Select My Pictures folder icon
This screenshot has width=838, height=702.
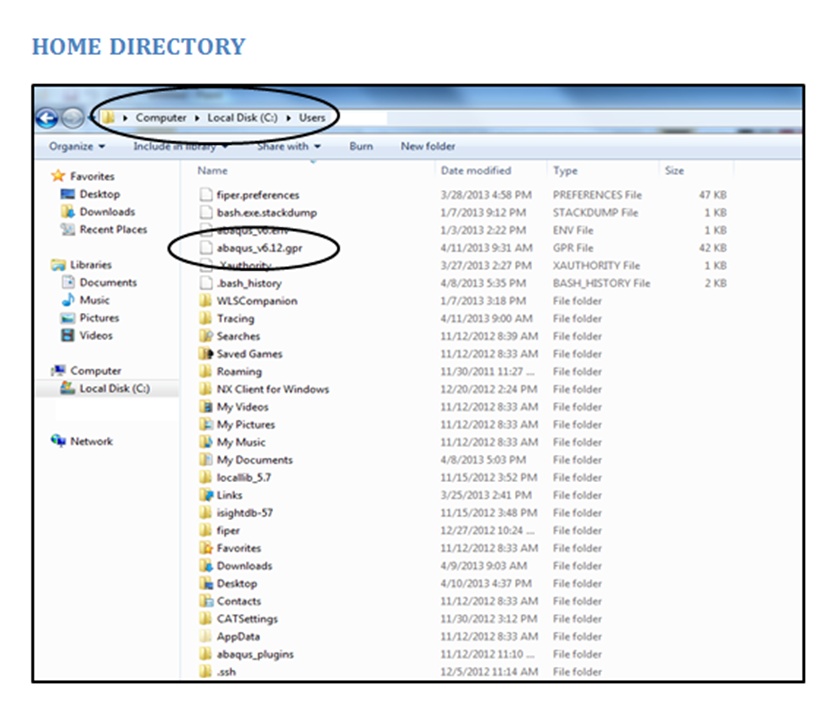(206, 424)
